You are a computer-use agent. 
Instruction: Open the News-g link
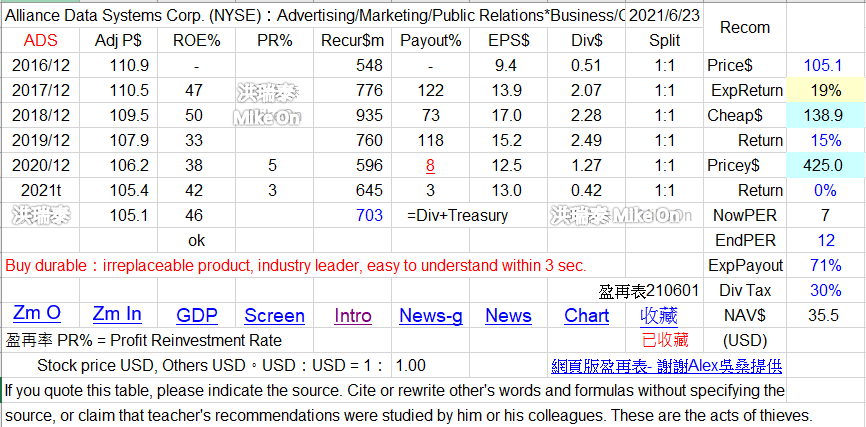(x=430, y=316)
